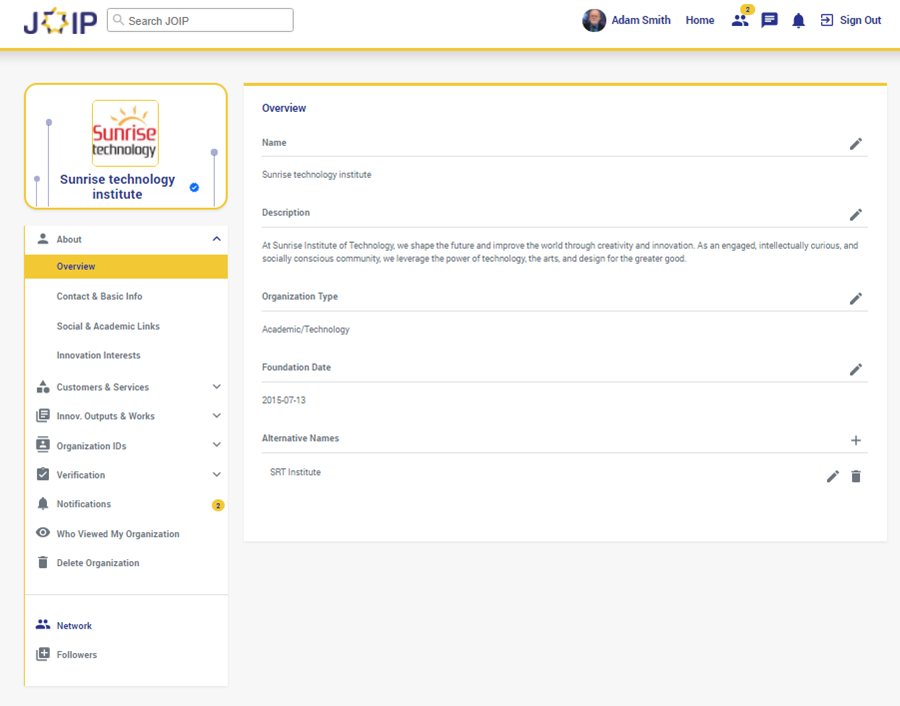Click the Search JOIP input field
The width and height of the screenshot is (900, 706).
(x=207, y=20)
